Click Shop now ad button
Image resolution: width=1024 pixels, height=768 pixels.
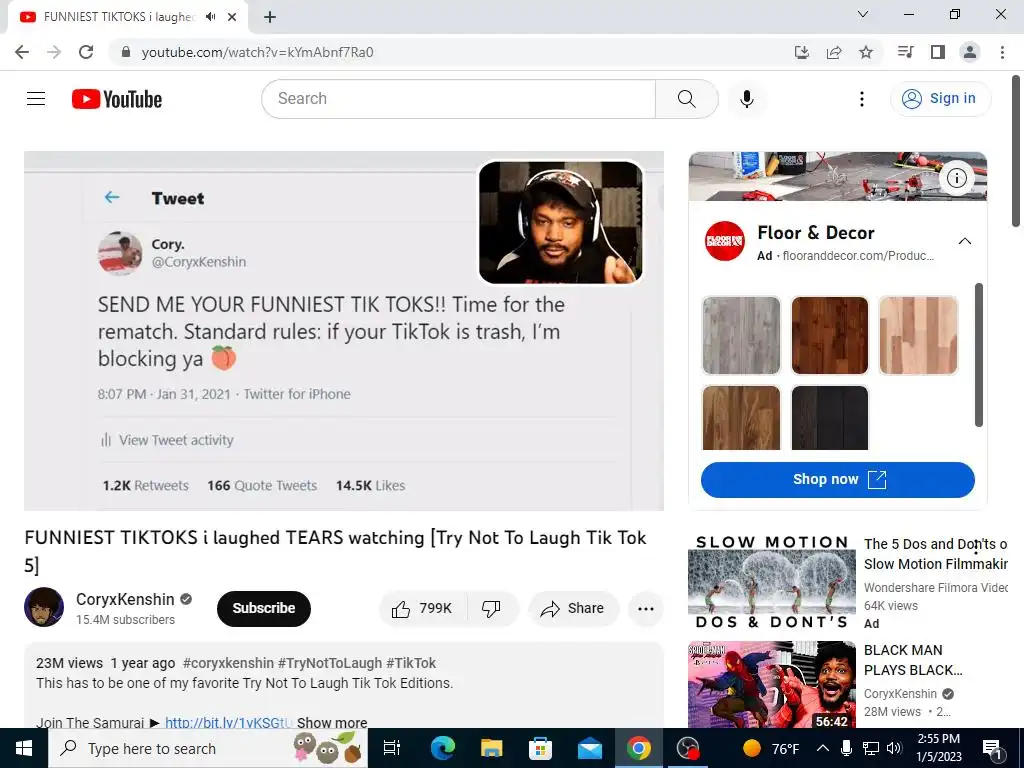[838, 479]
